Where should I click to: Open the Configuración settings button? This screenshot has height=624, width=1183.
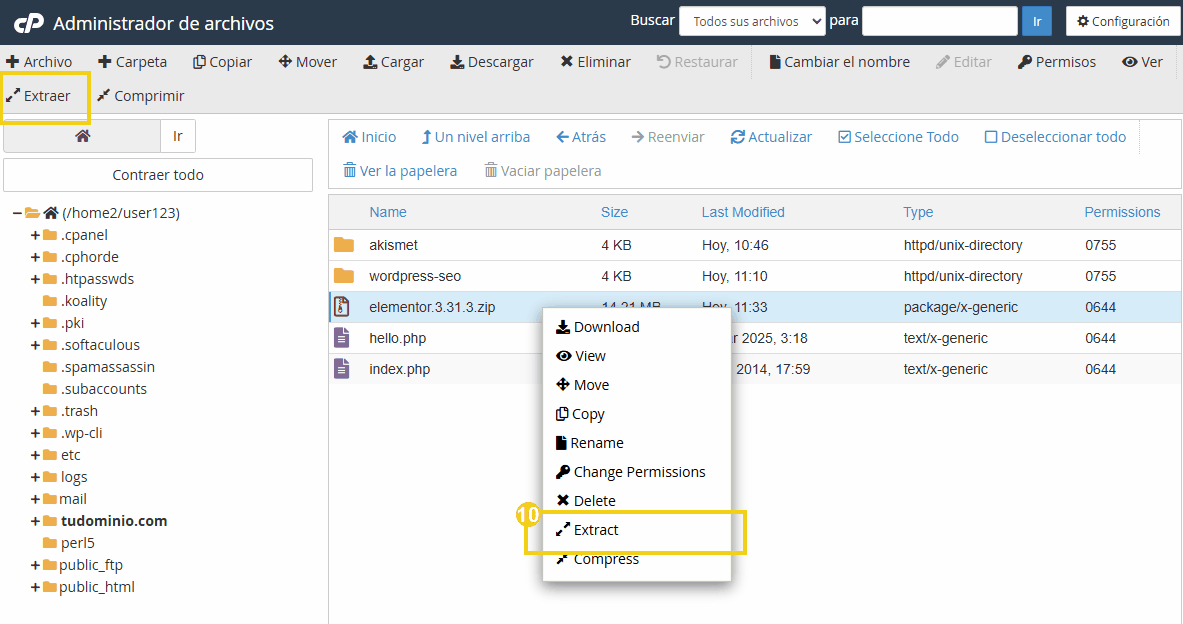(x=1122, y=21)
